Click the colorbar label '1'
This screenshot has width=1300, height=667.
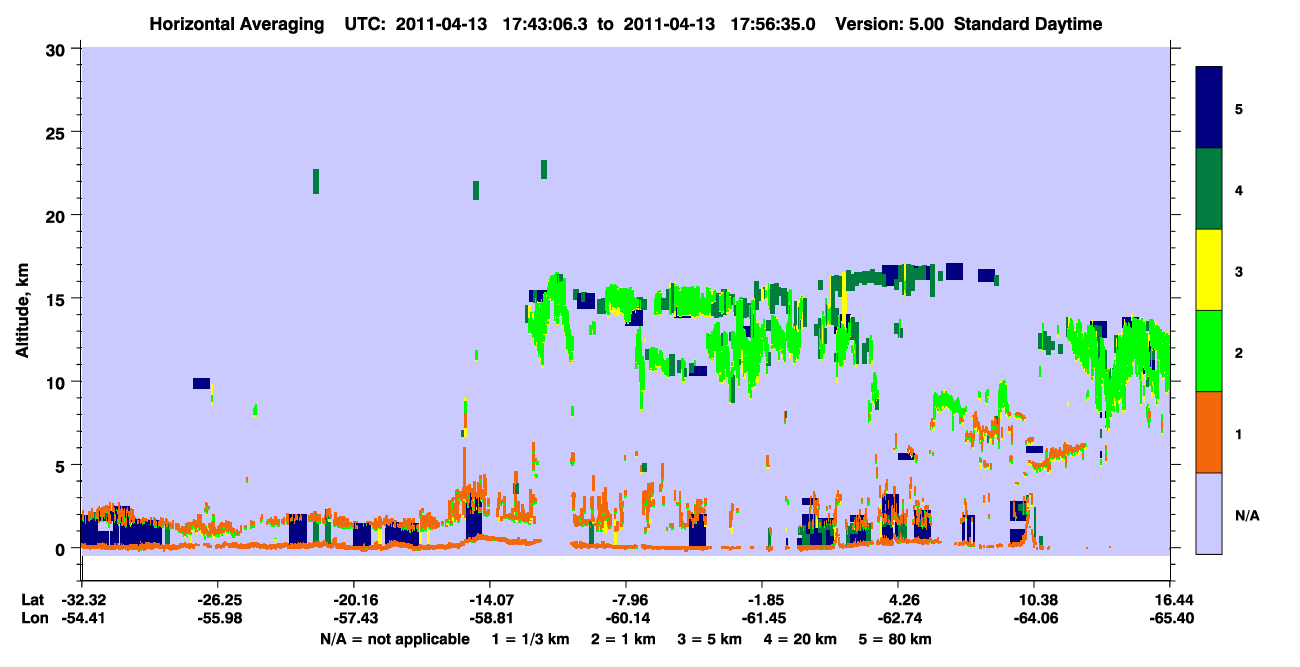click(x=1239, y=434)
